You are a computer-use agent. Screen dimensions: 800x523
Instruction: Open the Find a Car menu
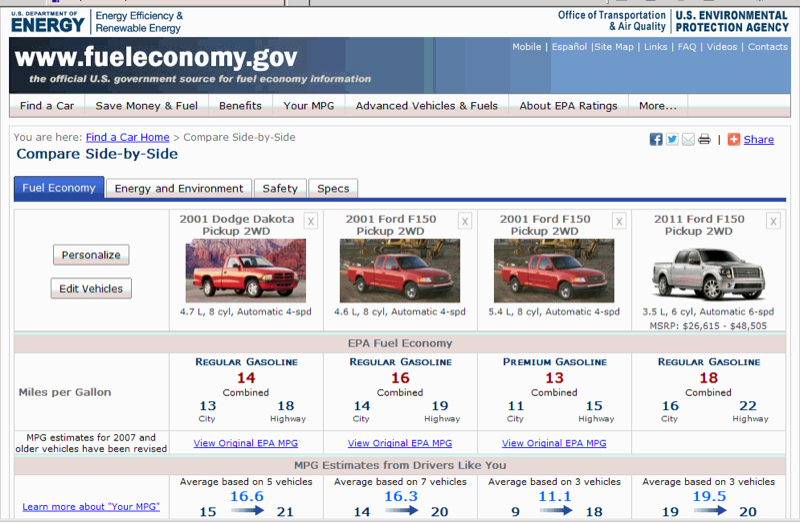(47, 106)
